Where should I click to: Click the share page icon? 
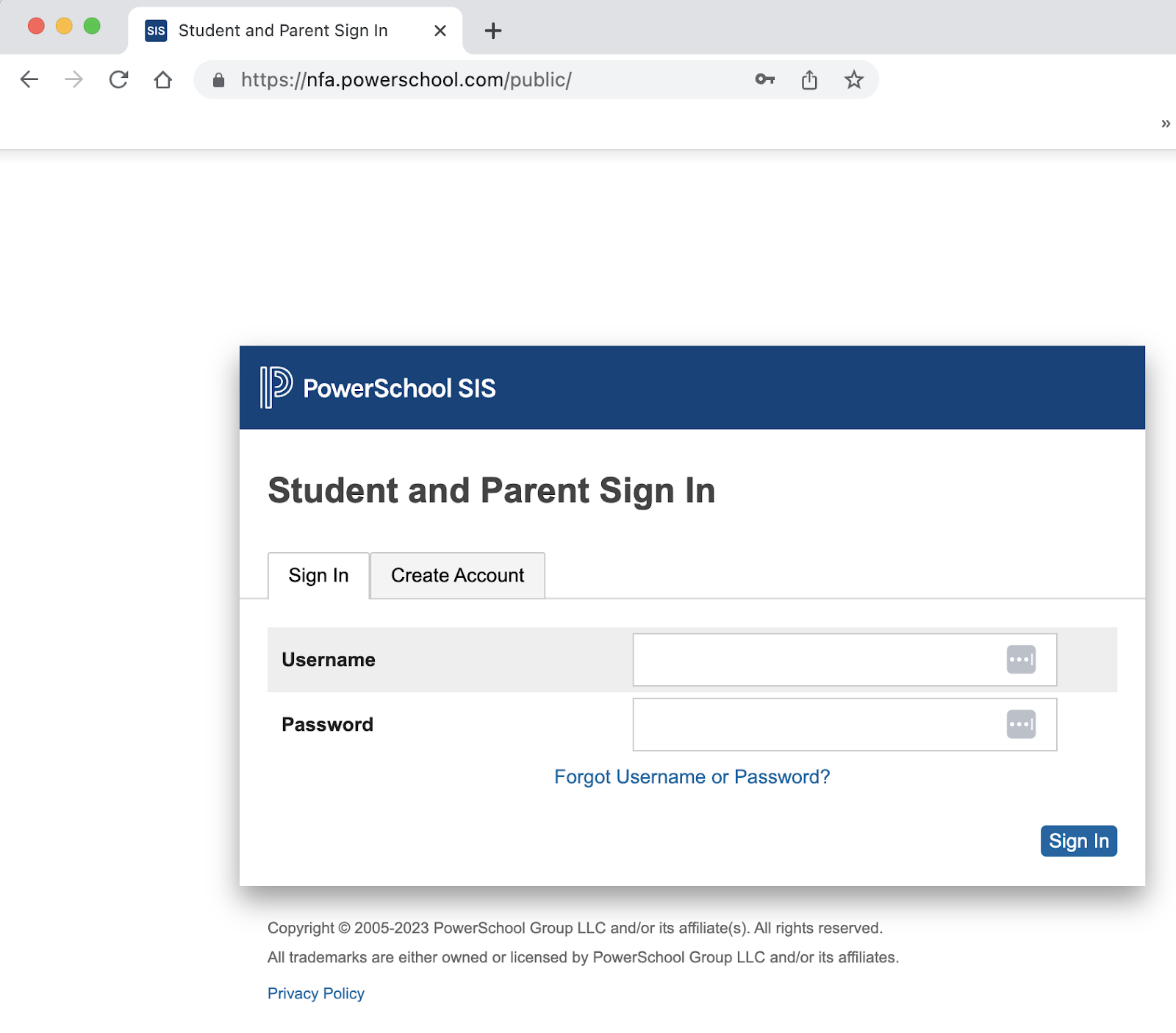click(x=809, y=79)
